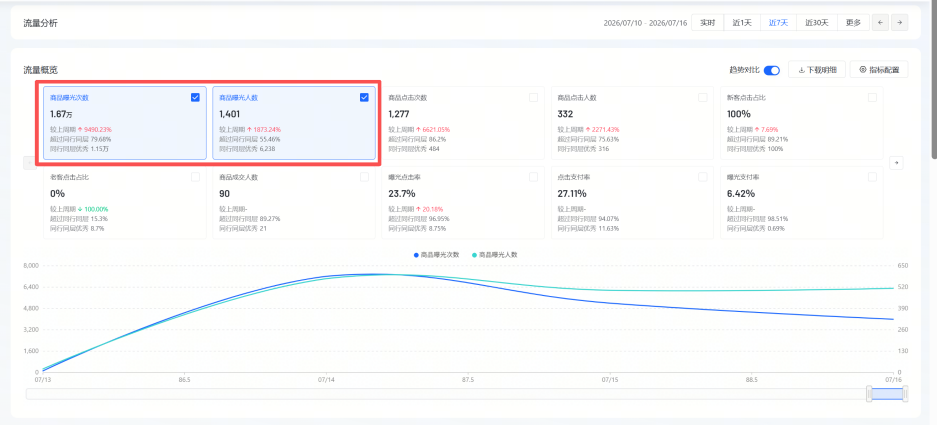Screen dimensions: 937x425
Task: Open 指标配置 settings
Action: [879, 69]
